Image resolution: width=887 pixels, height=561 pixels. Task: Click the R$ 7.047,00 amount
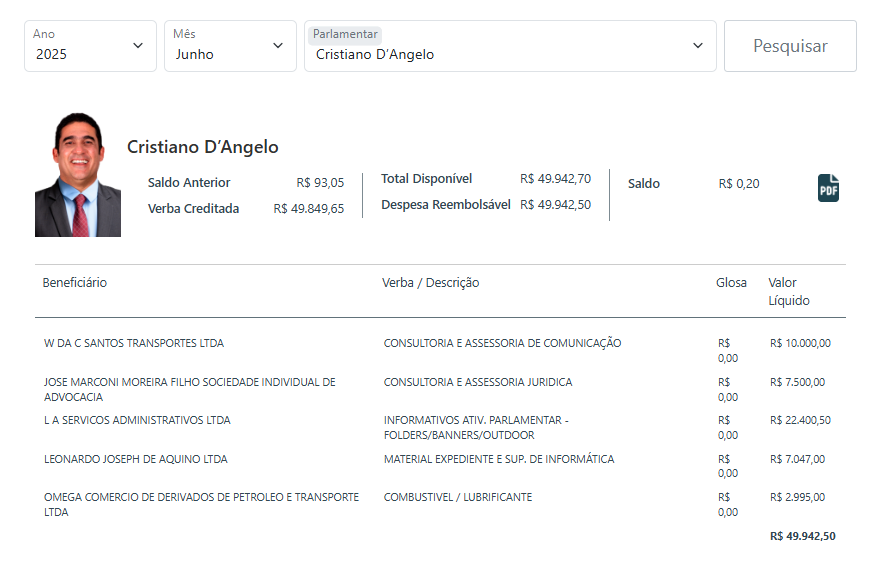click(x=797, y=459)
